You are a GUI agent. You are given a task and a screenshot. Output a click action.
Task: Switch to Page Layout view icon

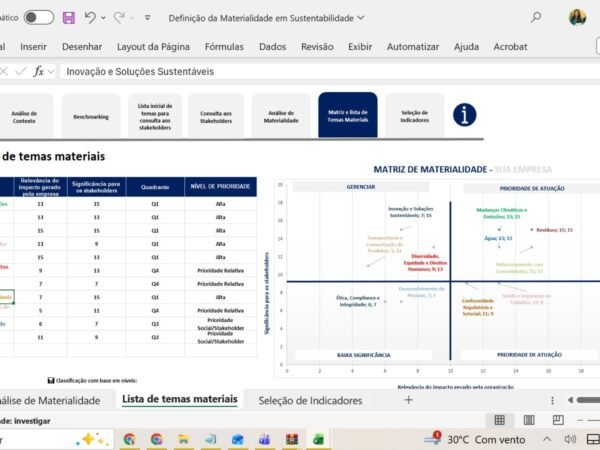pyautogui.click(x=529, y=420)
